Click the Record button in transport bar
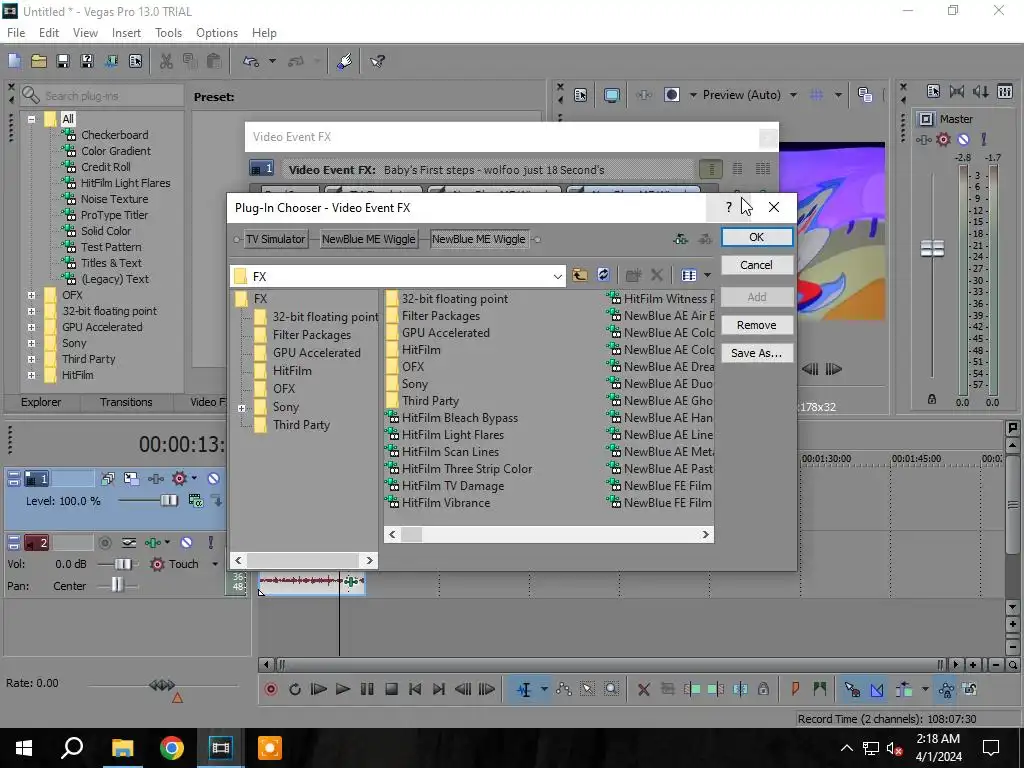Screen dimensions: 1024x768 pyautogui.click(x=271, y=689)
